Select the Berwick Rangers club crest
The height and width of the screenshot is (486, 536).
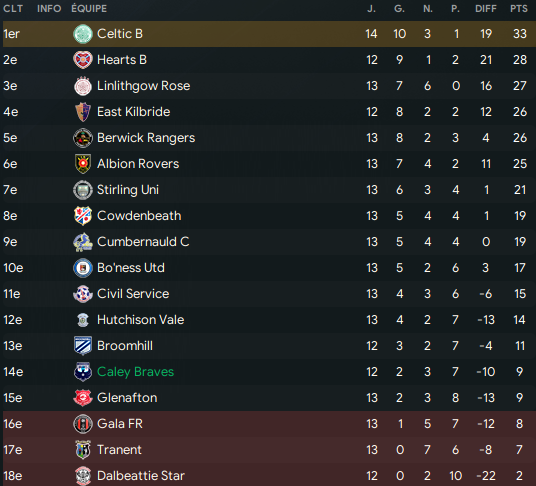(83, 138)
